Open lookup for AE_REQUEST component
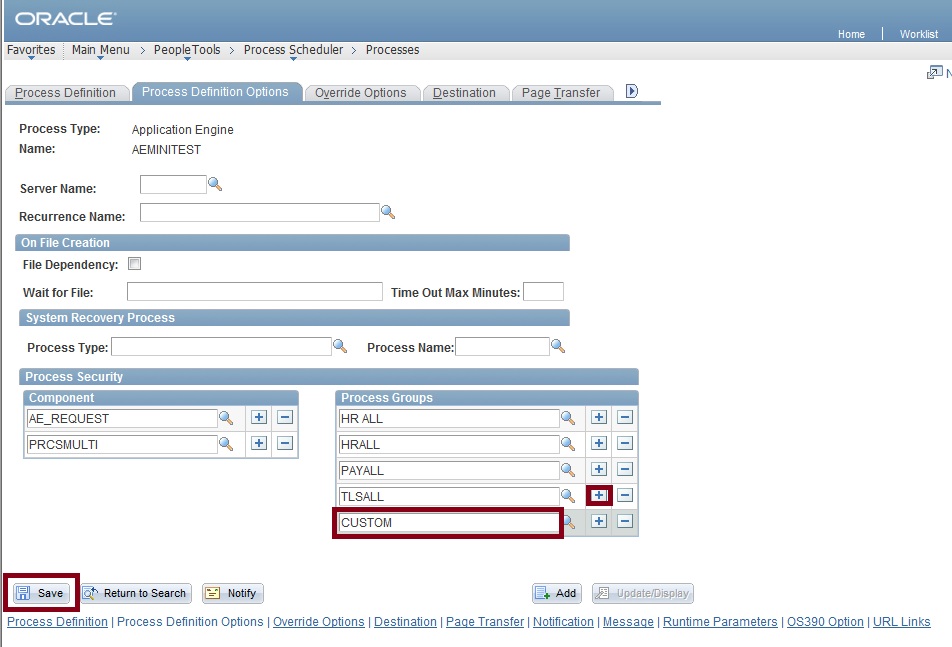Image resolution: width=952 pixels, height=647 pixels. coord(226,418)
